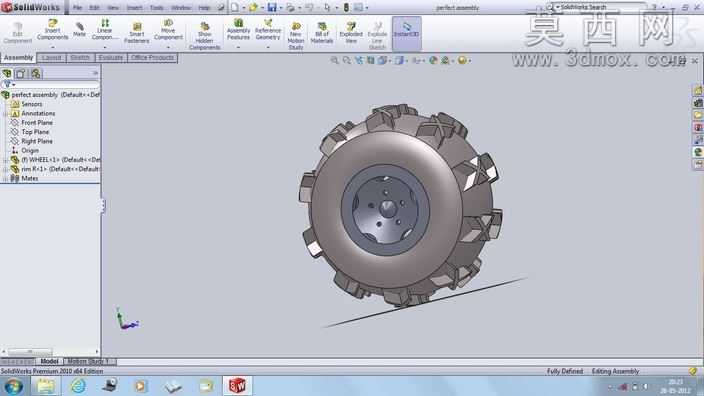The image size is (704, 396).
Task: Click the Apply Scene icon
Action: (x=445, y=61)
